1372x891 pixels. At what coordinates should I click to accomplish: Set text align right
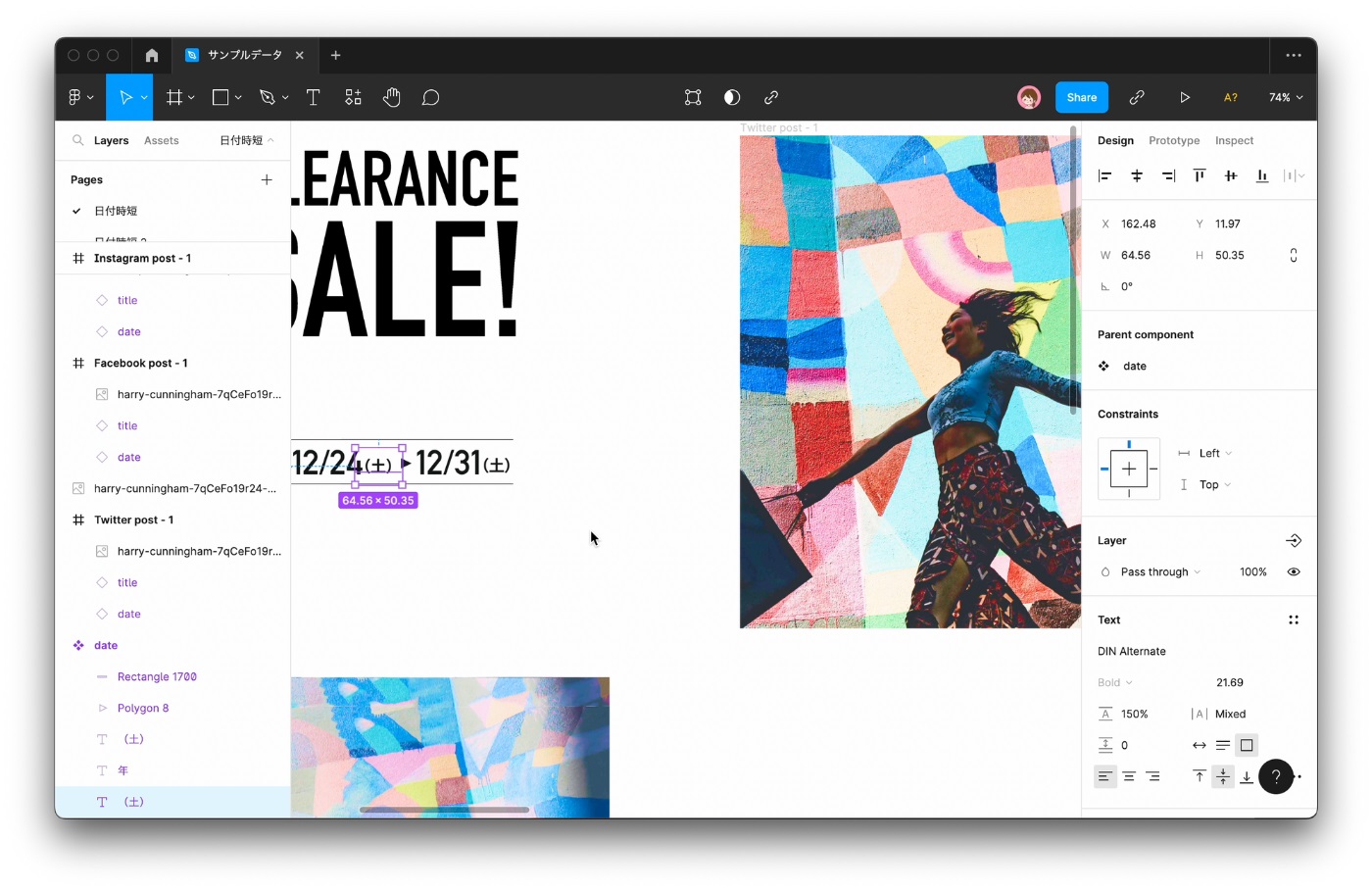pyautogui.click(x=1152, y=776)
